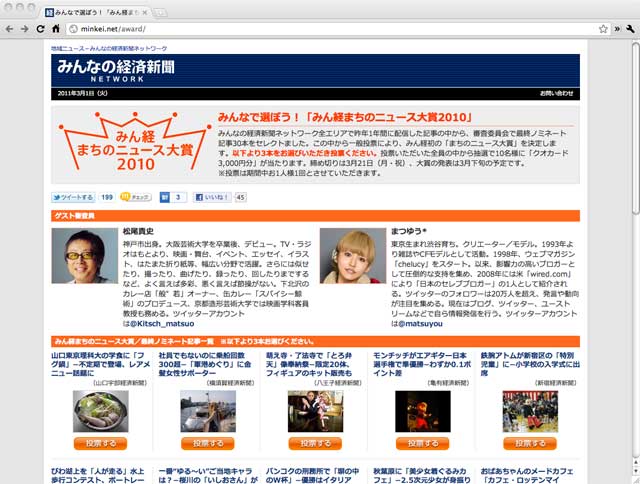Click the Monchhichi air guitar thumbnail
Screen dimensions: 640x484
pos(423,411)
